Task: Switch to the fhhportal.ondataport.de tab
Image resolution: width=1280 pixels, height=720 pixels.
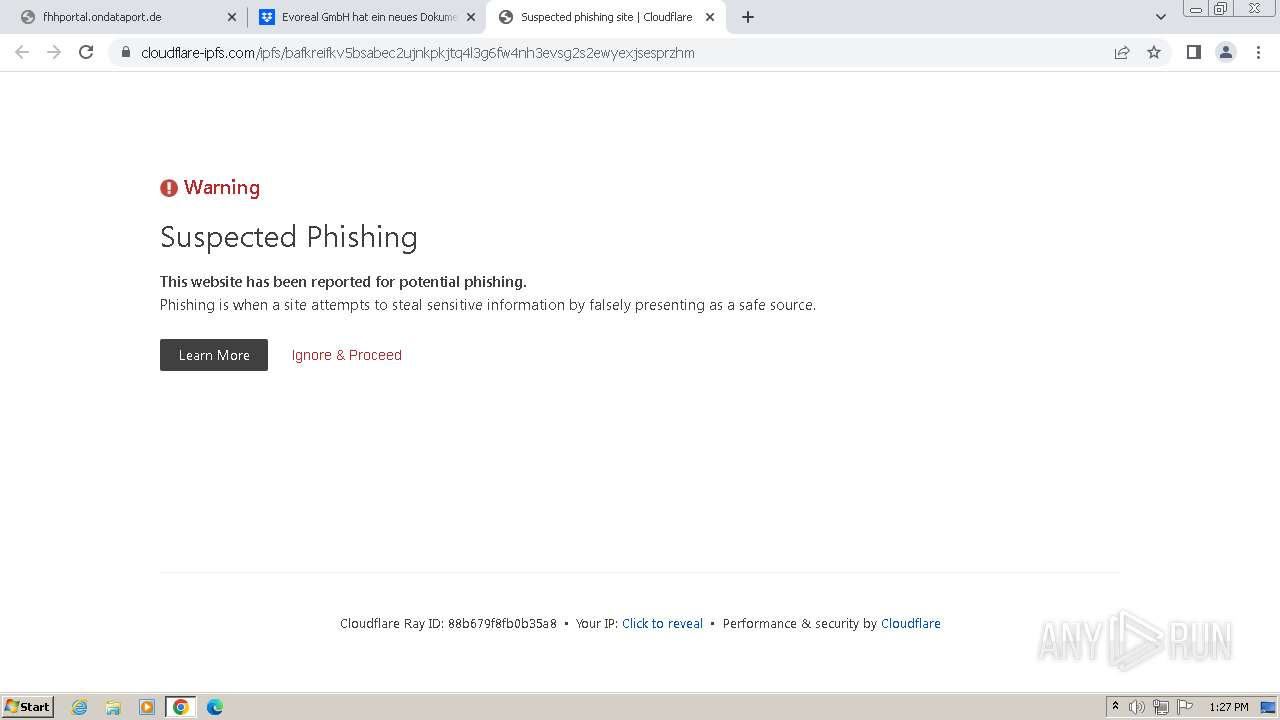Action: (x=120, y=17)
